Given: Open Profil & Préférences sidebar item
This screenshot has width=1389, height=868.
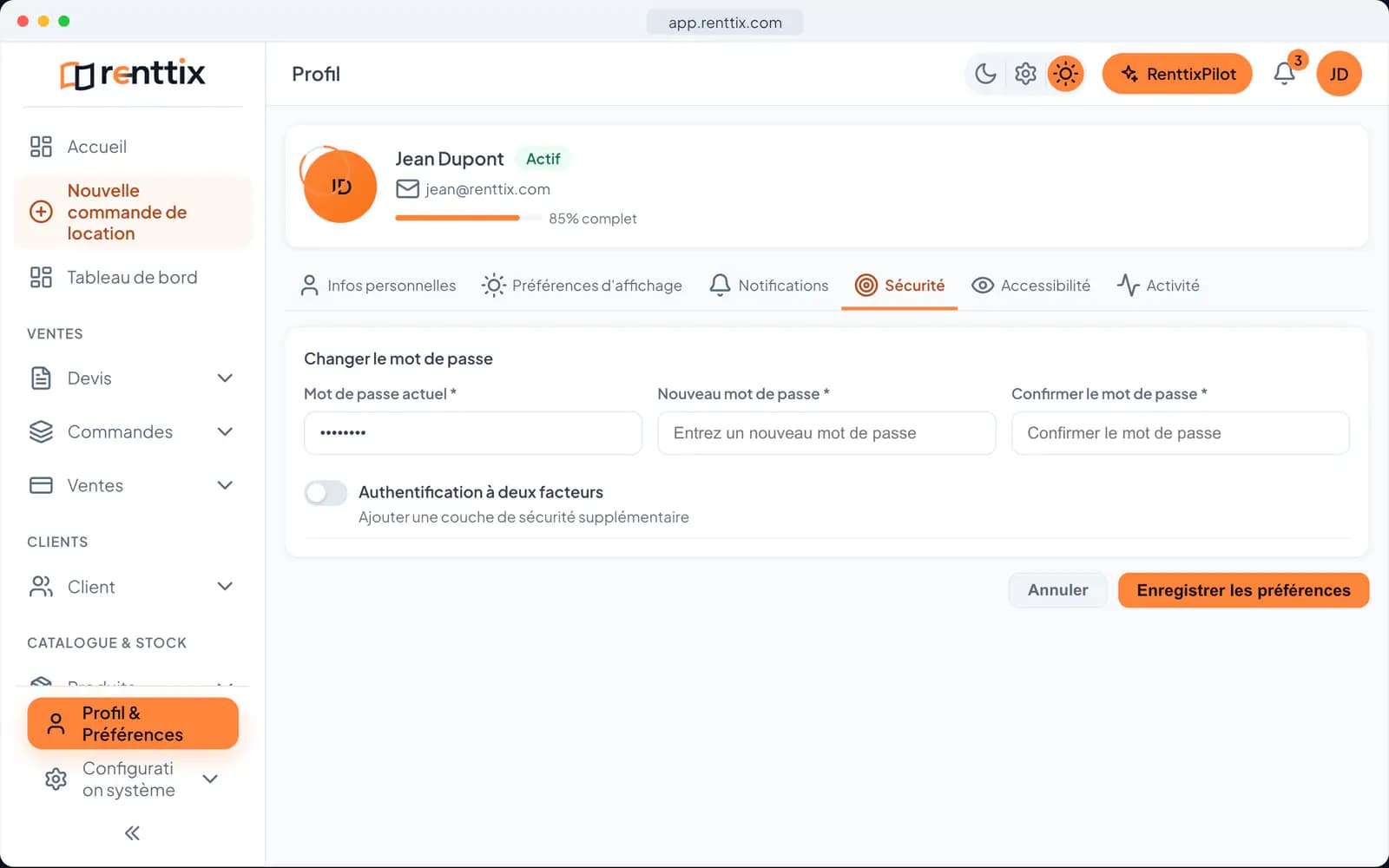Looking at the screenshot, I should pos(133,724).
